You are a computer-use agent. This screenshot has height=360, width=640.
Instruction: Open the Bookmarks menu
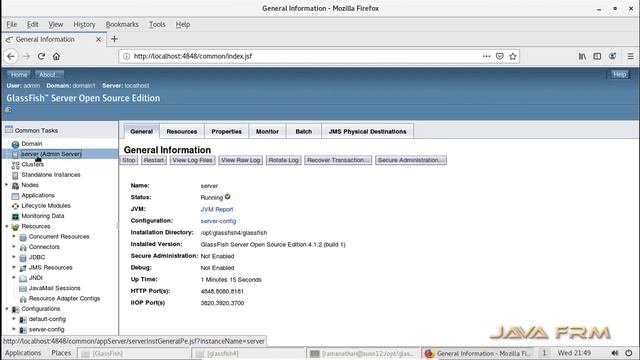tap(122, 24)
